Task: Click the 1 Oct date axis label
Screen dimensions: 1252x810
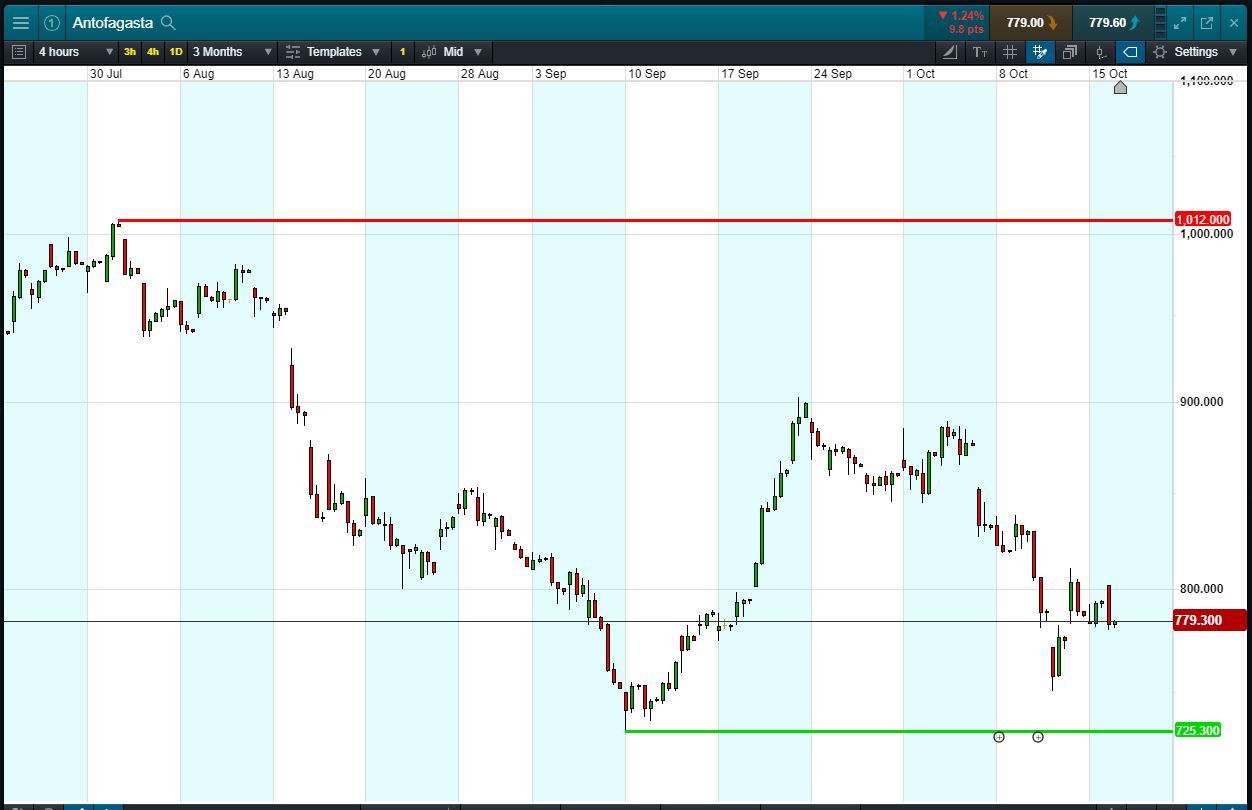Action: [x=920, y=74]
